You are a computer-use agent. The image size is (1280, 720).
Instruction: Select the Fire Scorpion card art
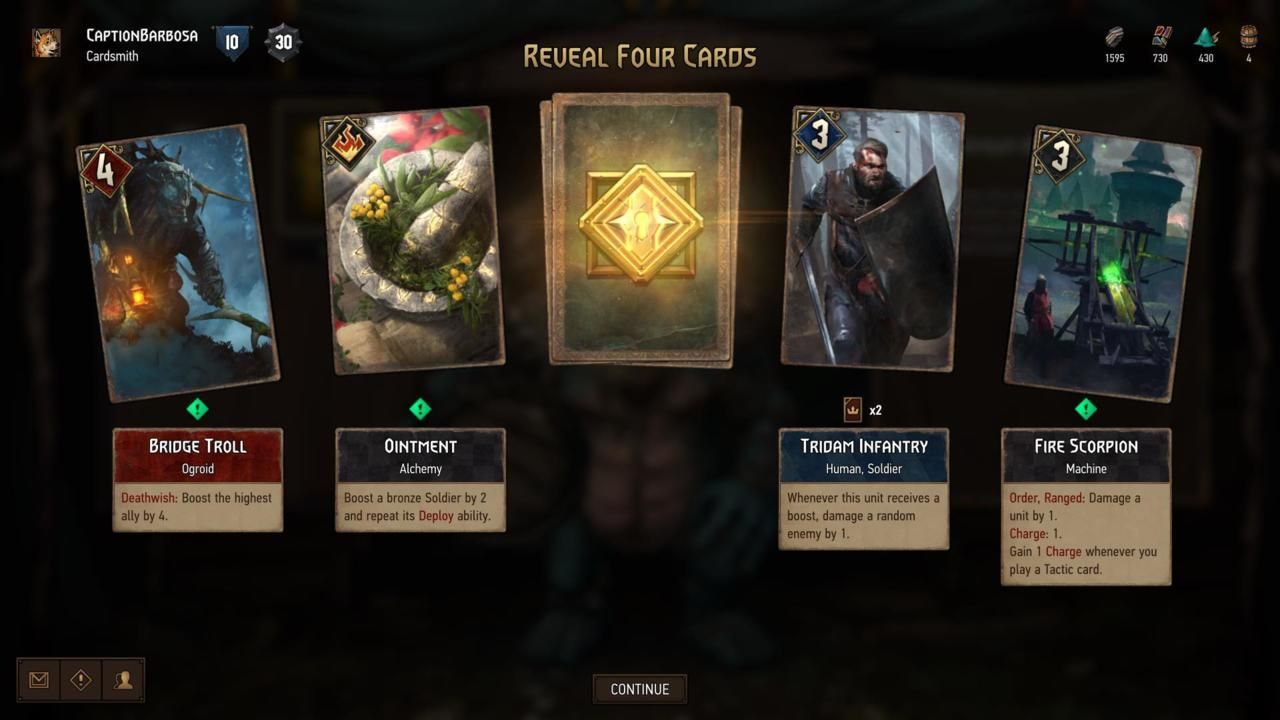point(1103,264)
